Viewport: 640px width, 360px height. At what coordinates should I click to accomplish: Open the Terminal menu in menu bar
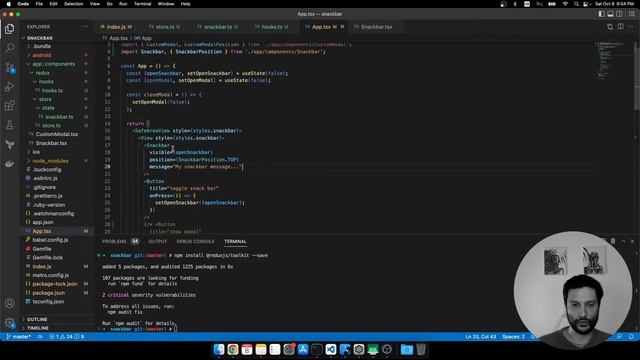(142, 4)
